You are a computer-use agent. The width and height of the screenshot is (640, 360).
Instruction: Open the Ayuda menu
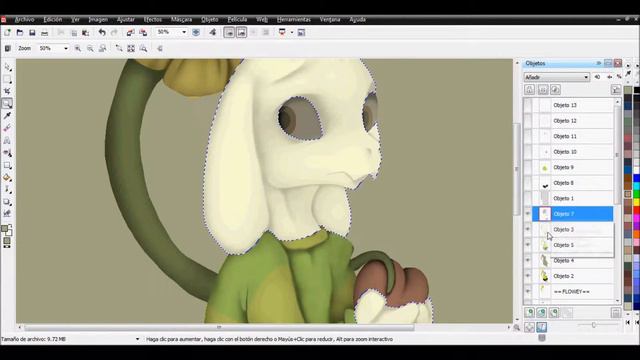click(358, 20)
